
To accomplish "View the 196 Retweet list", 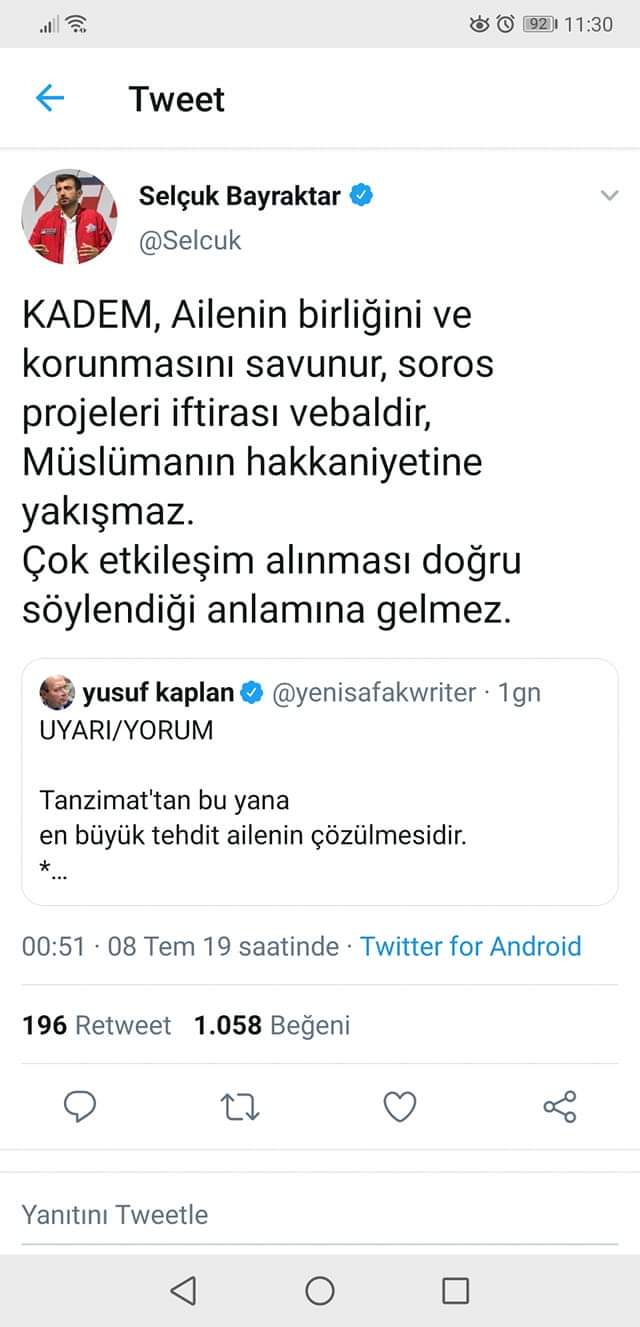I will point(97,1025).
